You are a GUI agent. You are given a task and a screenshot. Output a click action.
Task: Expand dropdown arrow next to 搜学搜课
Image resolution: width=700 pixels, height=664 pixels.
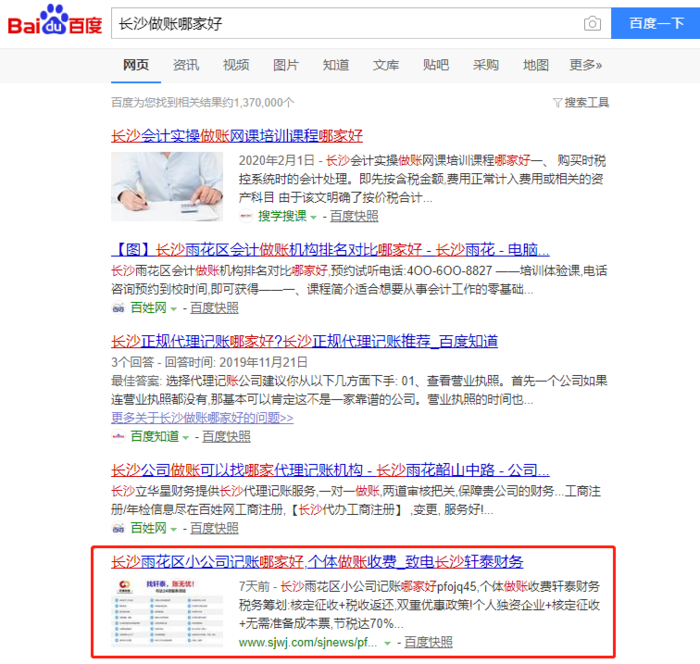tap(313, 217)
